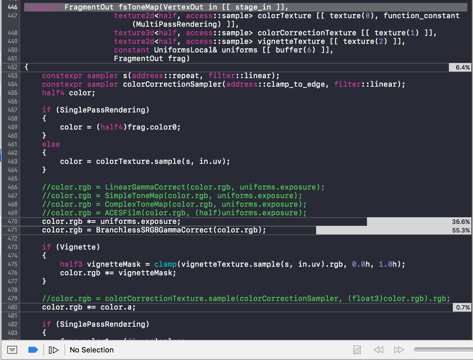Click the commented LinearGammaCorrect line
The height and width of the screenshot is (360, 473).
click(183, 187)
